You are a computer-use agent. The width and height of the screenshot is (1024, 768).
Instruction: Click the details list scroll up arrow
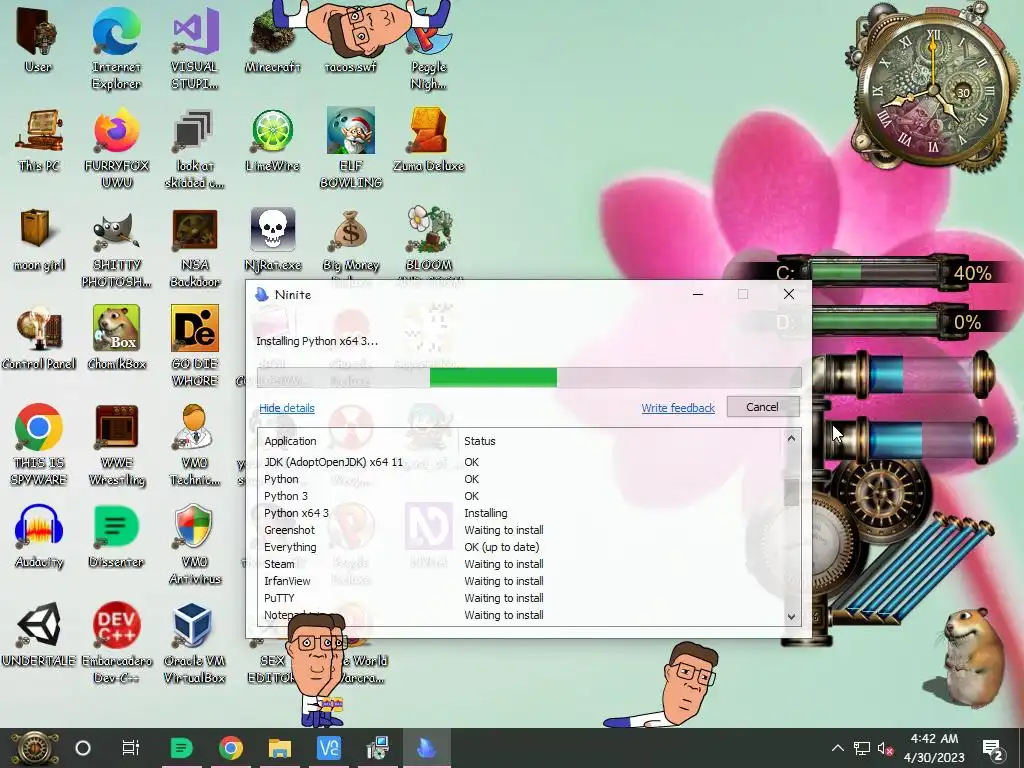792,439
